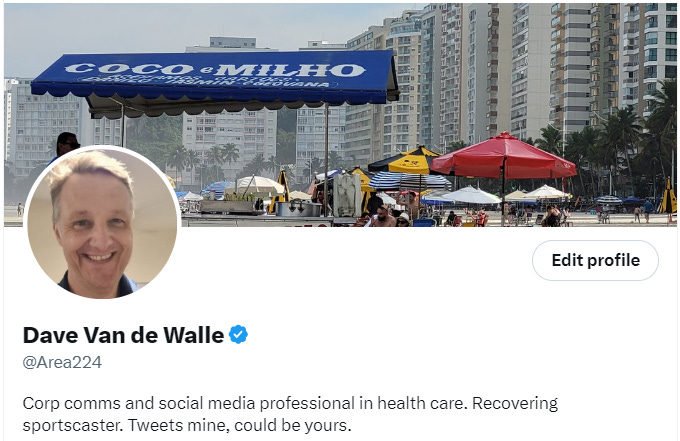Open the round profile avatar photo
The image size is (680, 441).
click(x=102, y=223)
